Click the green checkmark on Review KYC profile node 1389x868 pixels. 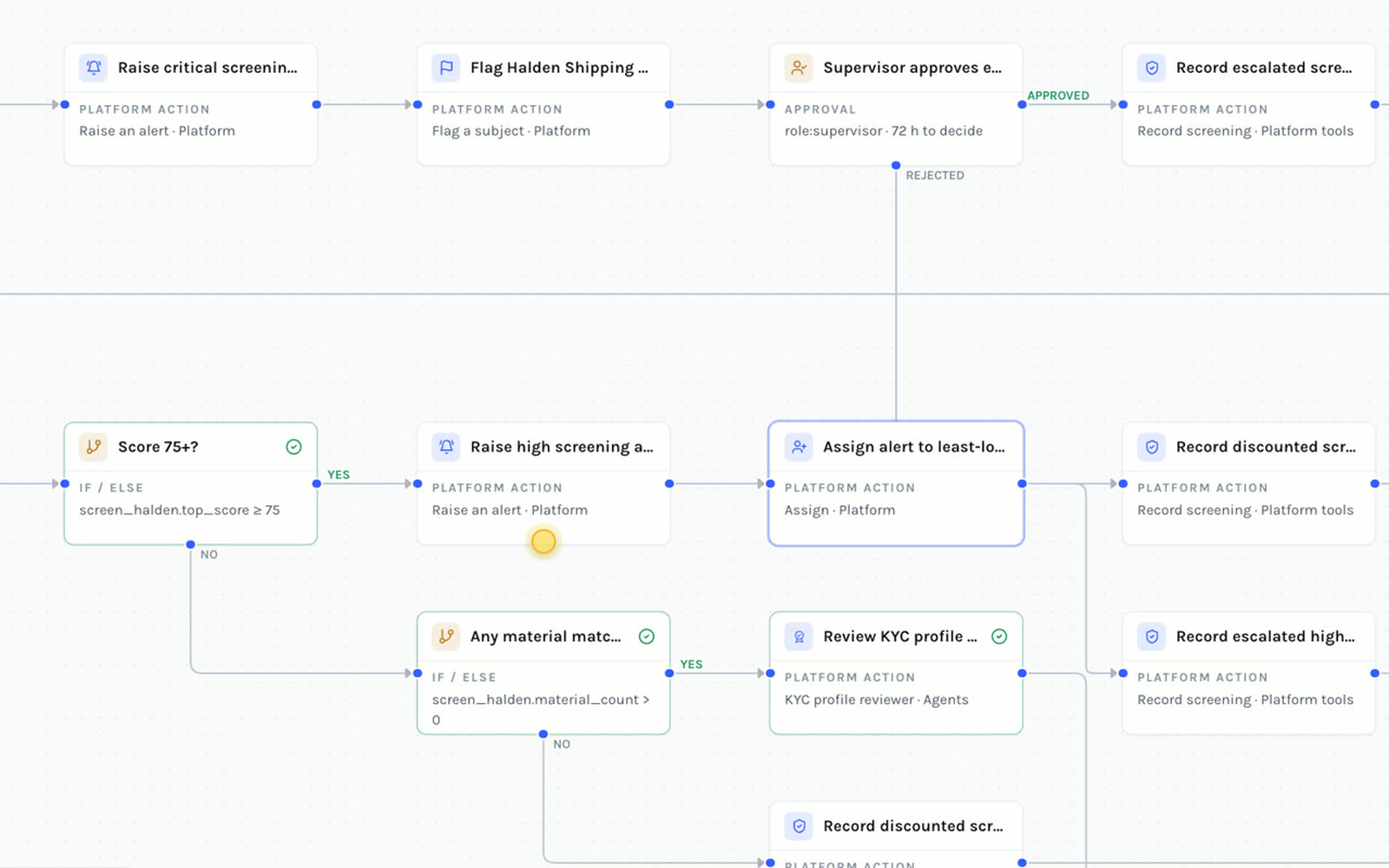click(999, 636)
